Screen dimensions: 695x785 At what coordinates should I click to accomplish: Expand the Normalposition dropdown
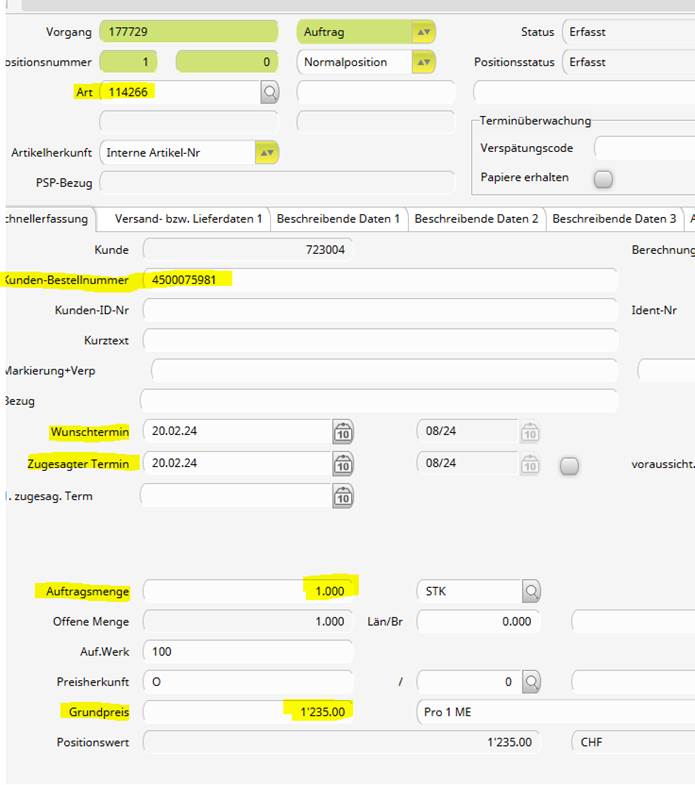pyautogui.click(x=424, y=62)
